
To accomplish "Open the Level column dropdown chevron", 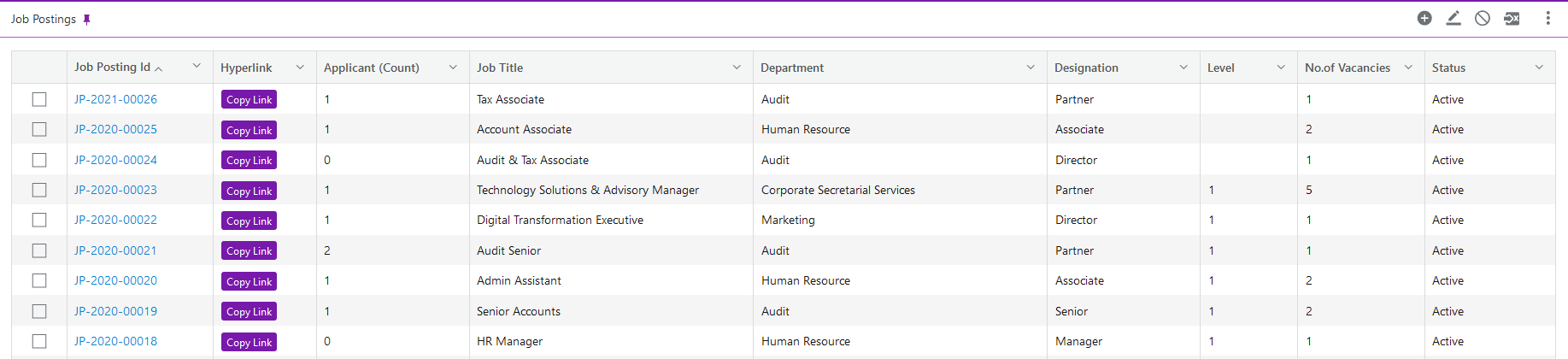I will coord(1281,68).
